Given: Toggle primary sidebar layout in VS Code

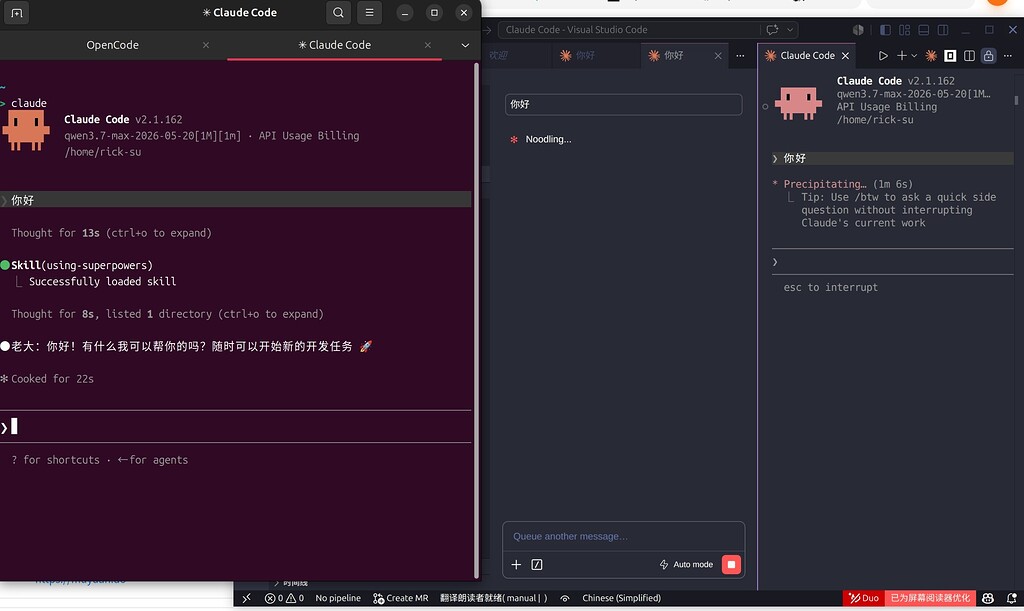Looking at the screenshot, I should click(886, 29).
